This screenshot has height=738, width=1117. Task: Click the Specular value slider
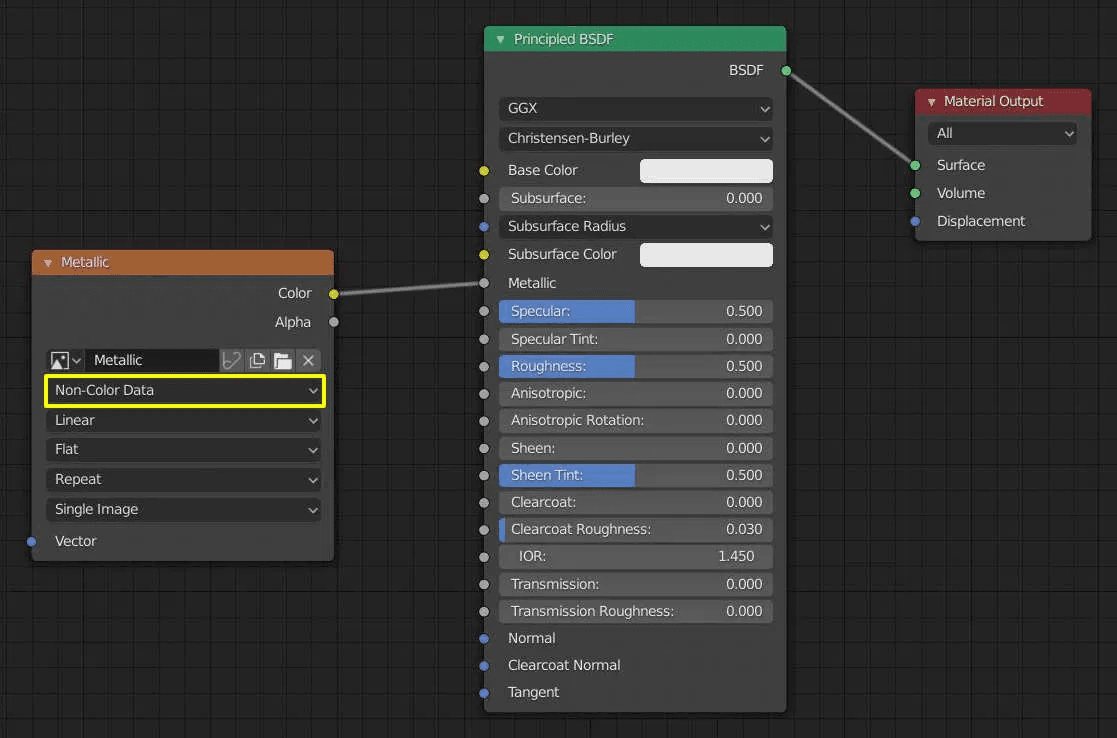point(635,311)
